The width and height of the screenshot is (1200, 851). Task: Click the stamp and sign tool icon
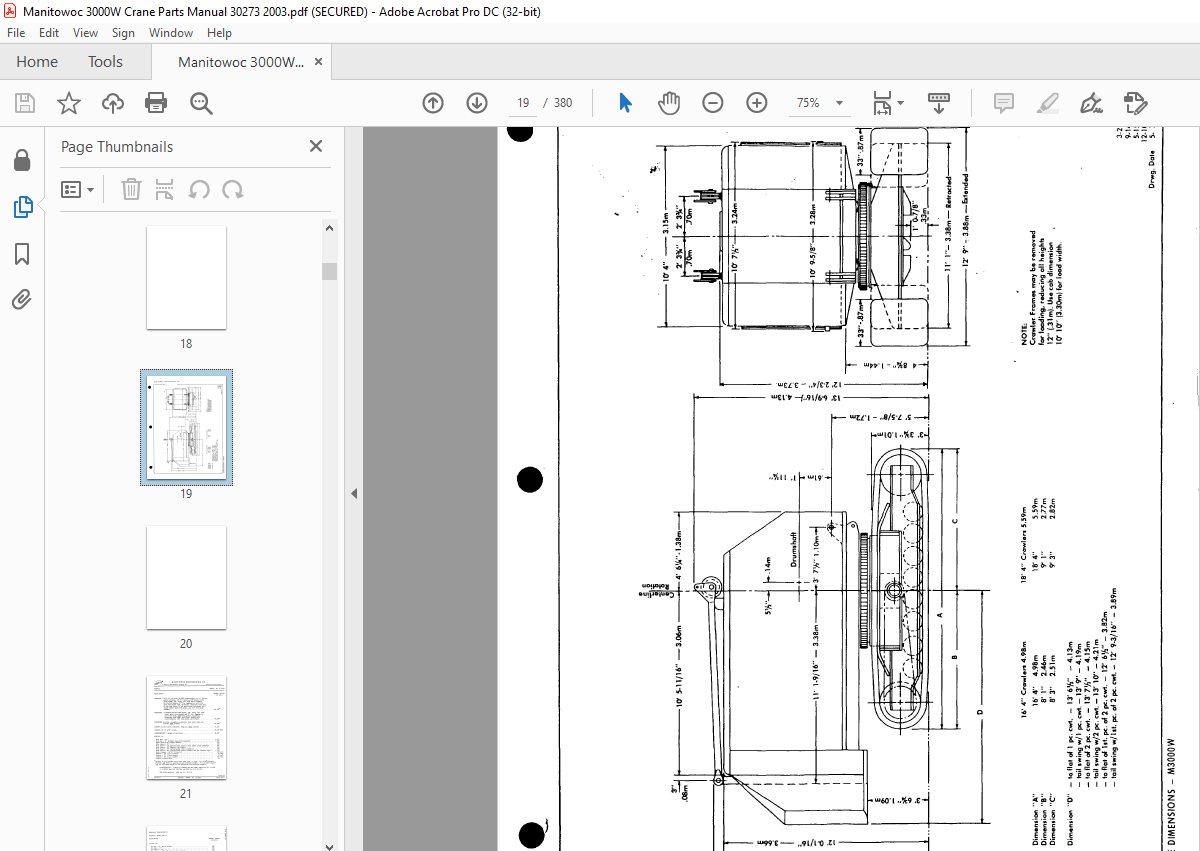tap(1135, 103)
